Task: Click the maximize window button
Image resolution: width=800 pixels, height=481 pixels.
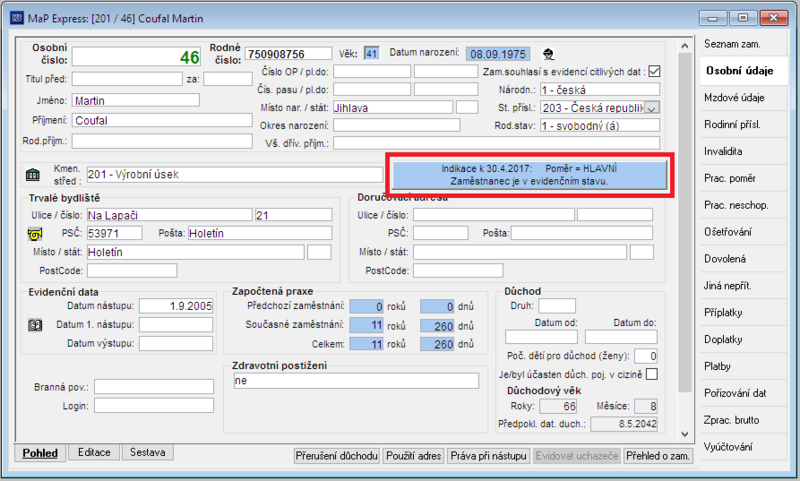Action: [x=743, y=18]
